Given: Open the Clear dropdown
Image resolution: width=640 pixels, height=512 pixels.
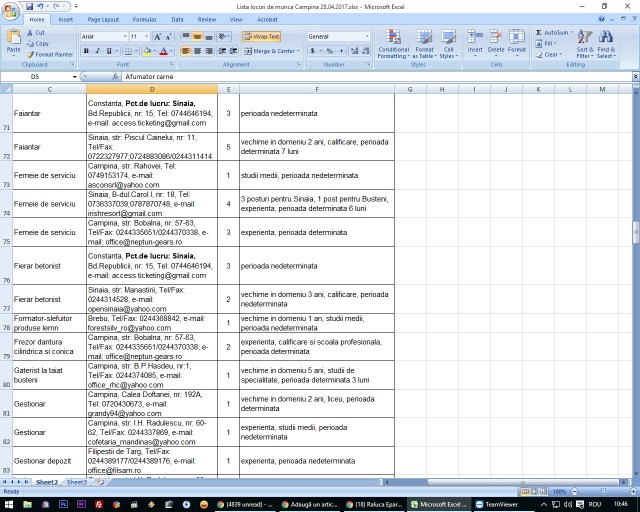Looking at the screenshot, I should [549, 54].
